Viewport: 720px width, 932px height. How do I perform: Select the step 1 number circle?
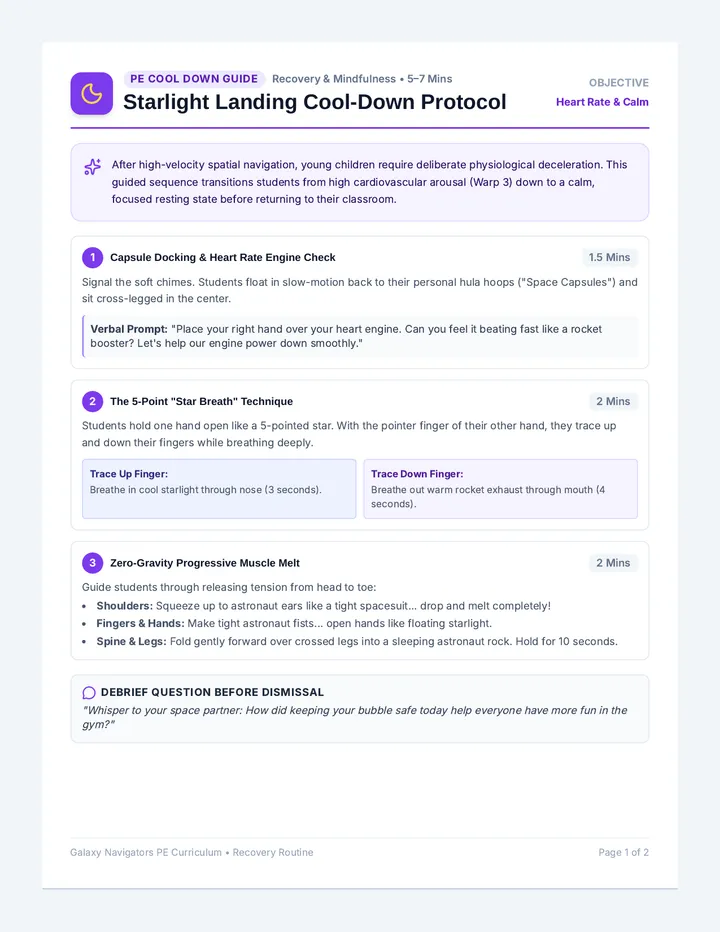tap(92, 257)
